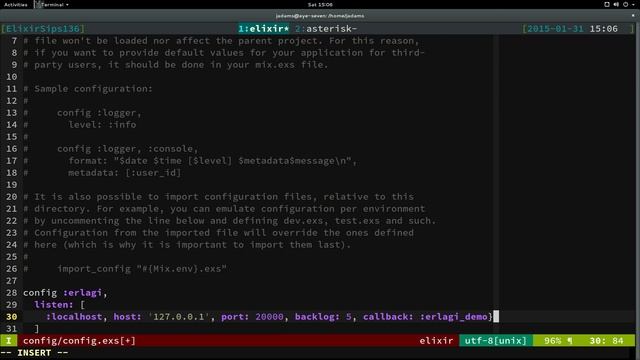
Task: Open the Activities overview
Action: click(16, 4)
